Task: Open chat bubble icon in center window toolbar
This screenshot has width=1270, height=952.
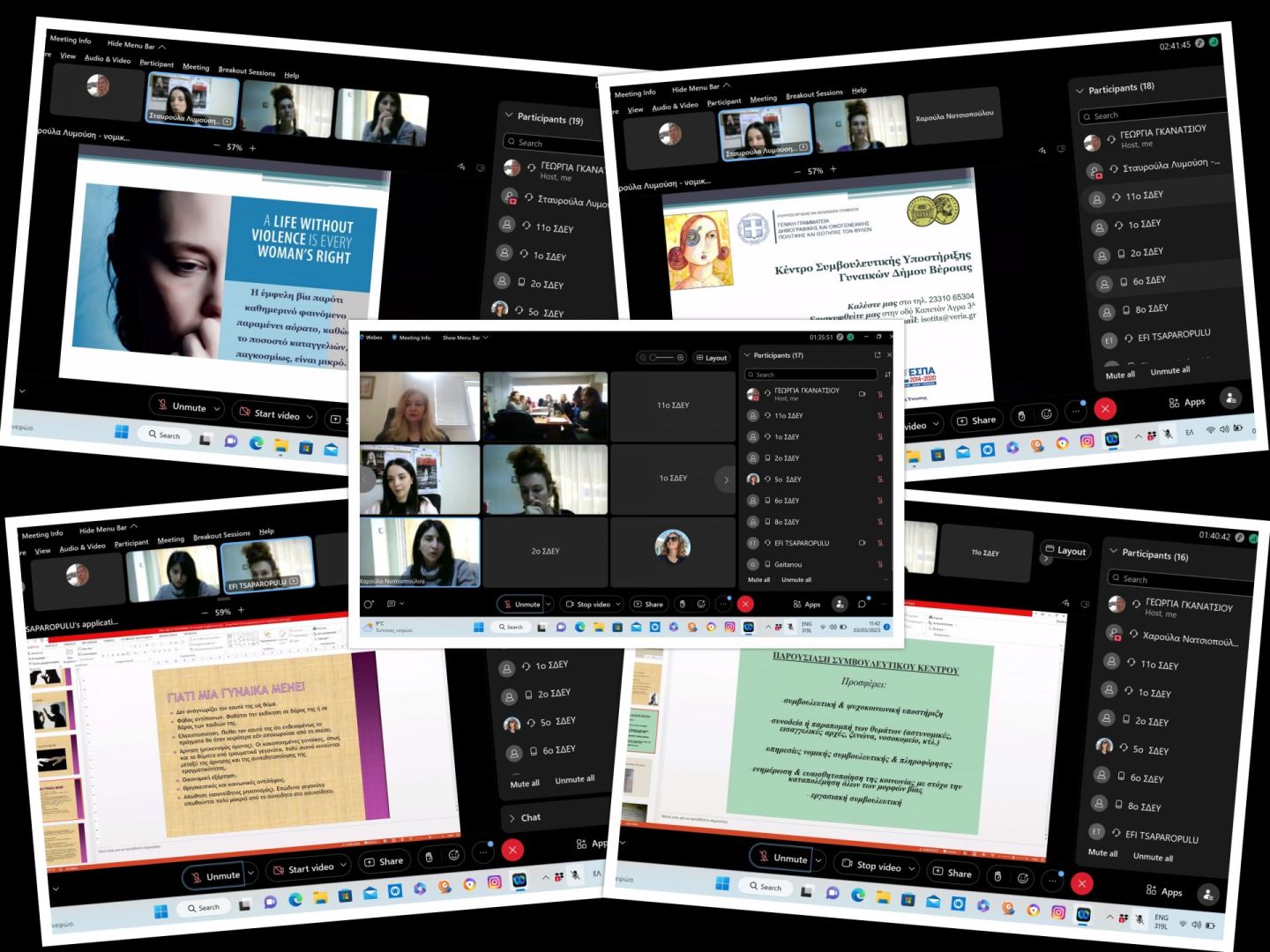Action: pos(862,604)
